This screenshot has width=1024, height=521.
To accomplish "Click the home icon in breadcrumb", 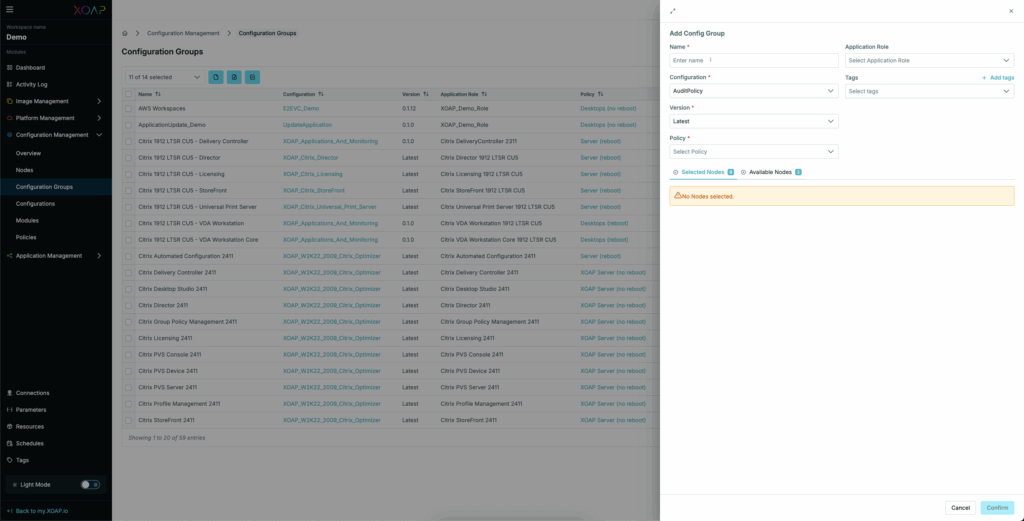I will pos(125,33).
